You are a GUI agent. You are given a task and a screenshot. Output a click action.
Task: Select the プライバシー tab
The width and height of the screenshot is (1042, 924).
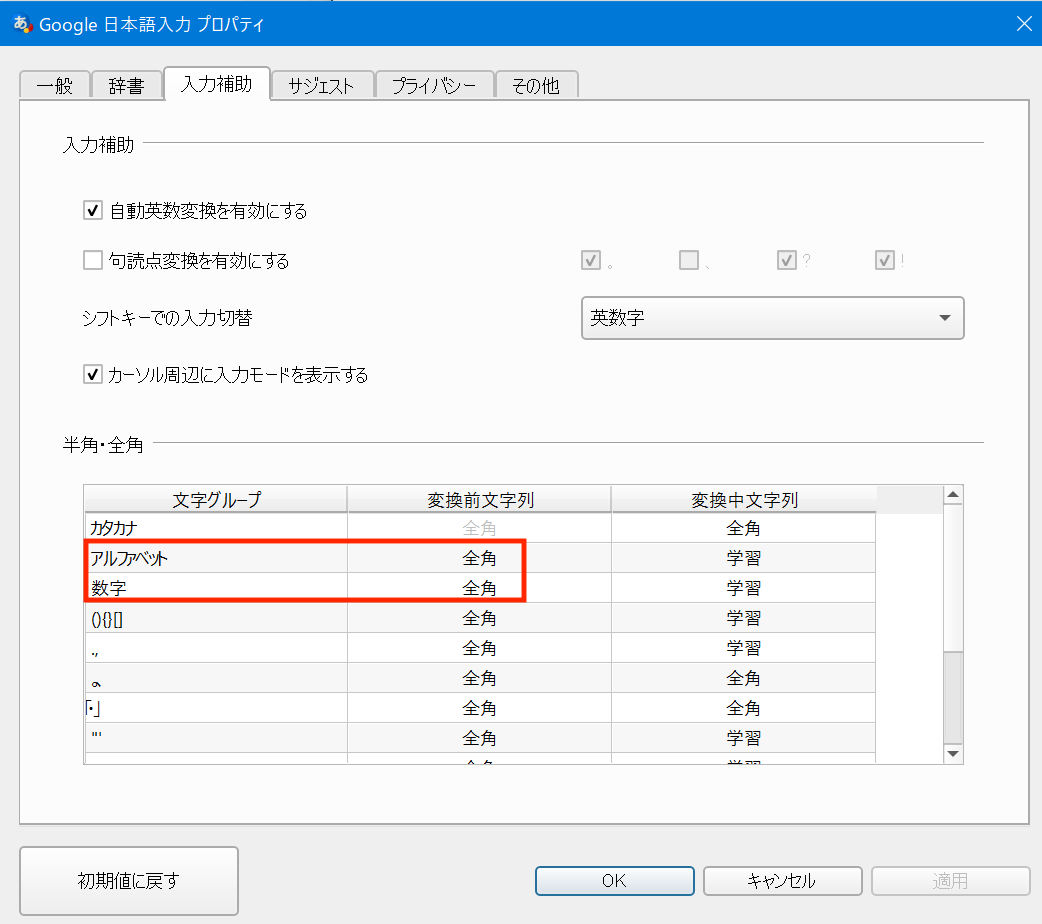click(x=434, y=86)
